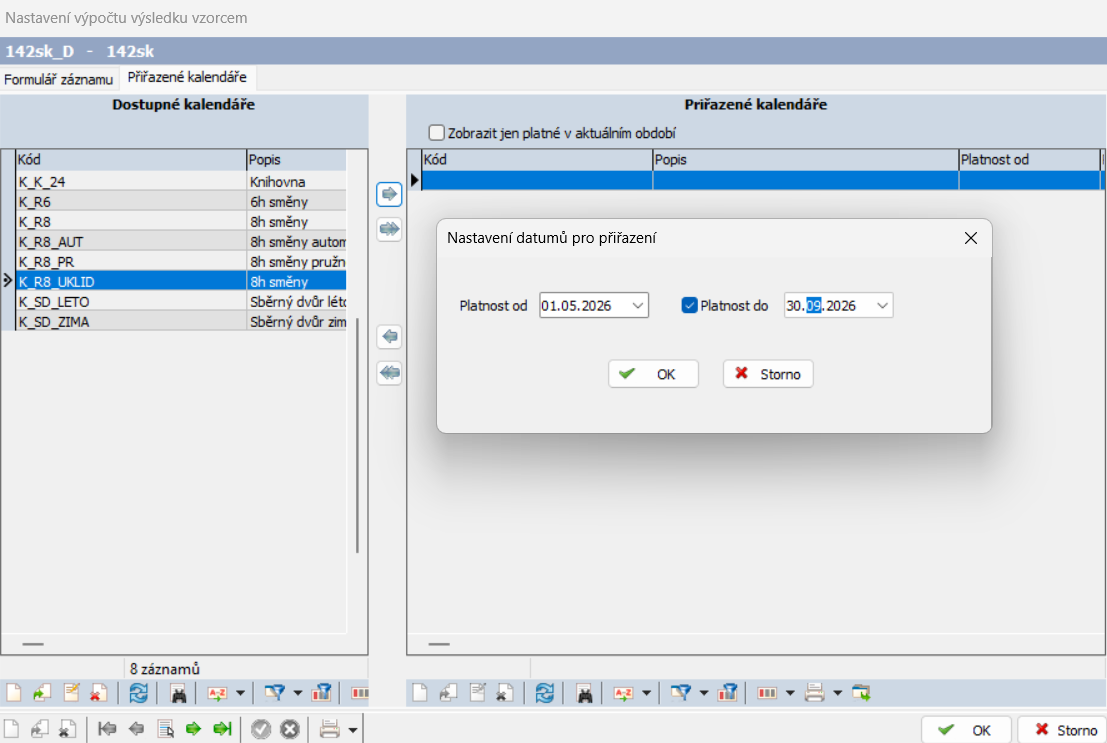Select the K_K_24 Knihovna row

point(181,182)
